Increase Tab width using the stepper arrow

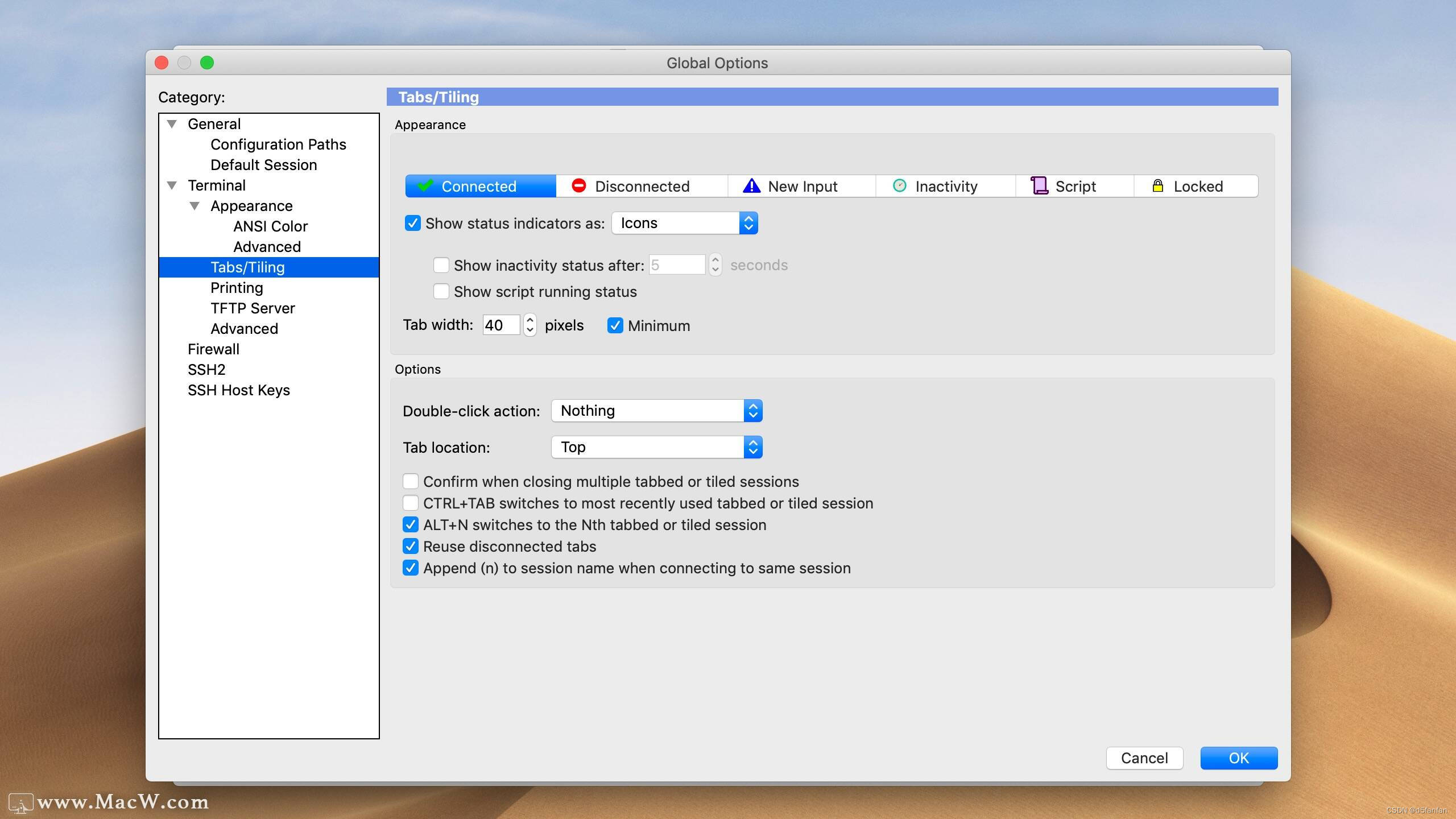tap(530, 320)
